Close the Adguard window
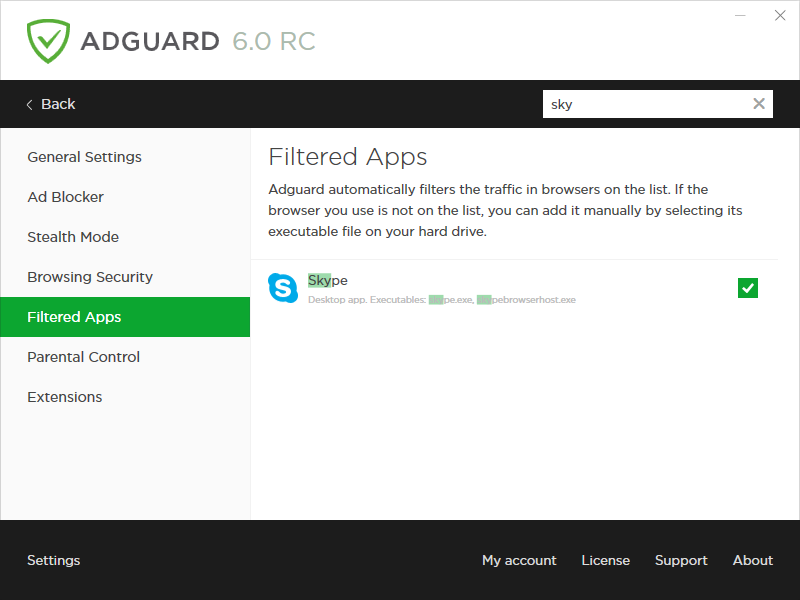 [780, 15]
